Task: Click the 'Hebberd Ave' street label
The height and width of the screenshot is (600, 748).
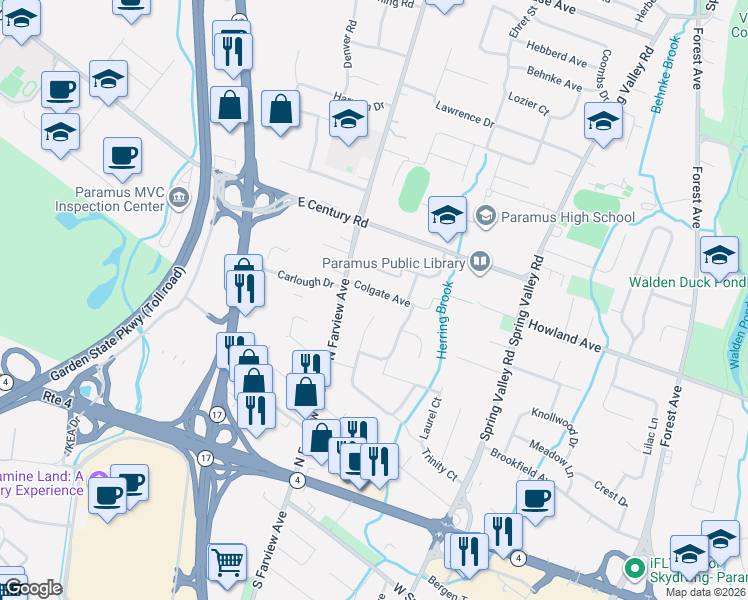Action: [x=557, y=53]
